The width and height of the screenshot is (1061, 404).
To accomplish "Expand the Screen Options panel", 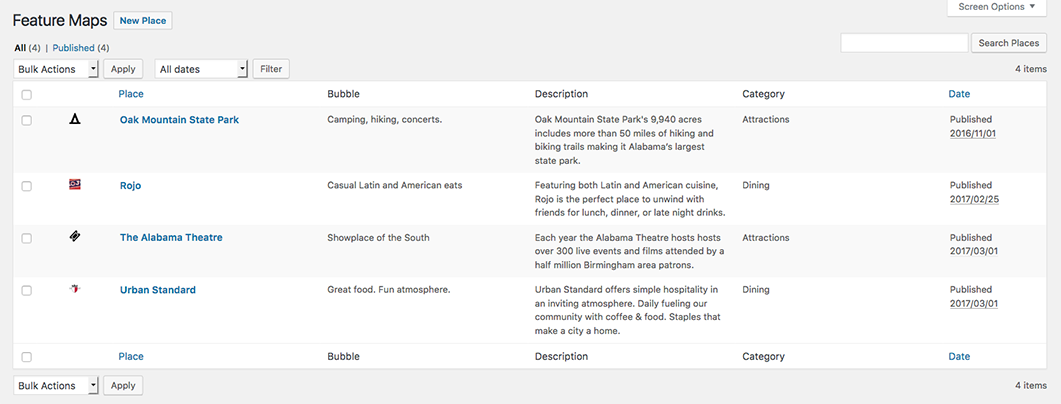I will point(997,7).
